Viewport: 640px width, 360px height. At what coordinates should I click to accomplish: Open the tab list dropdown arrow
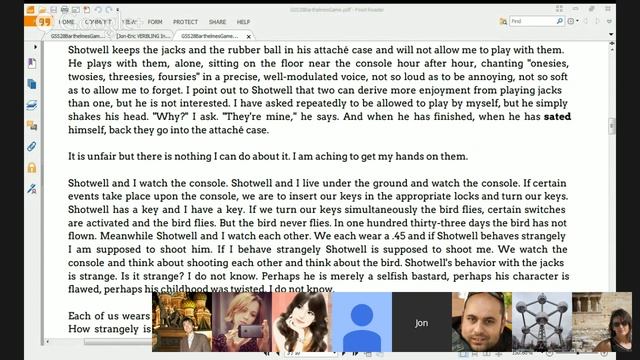611,35
